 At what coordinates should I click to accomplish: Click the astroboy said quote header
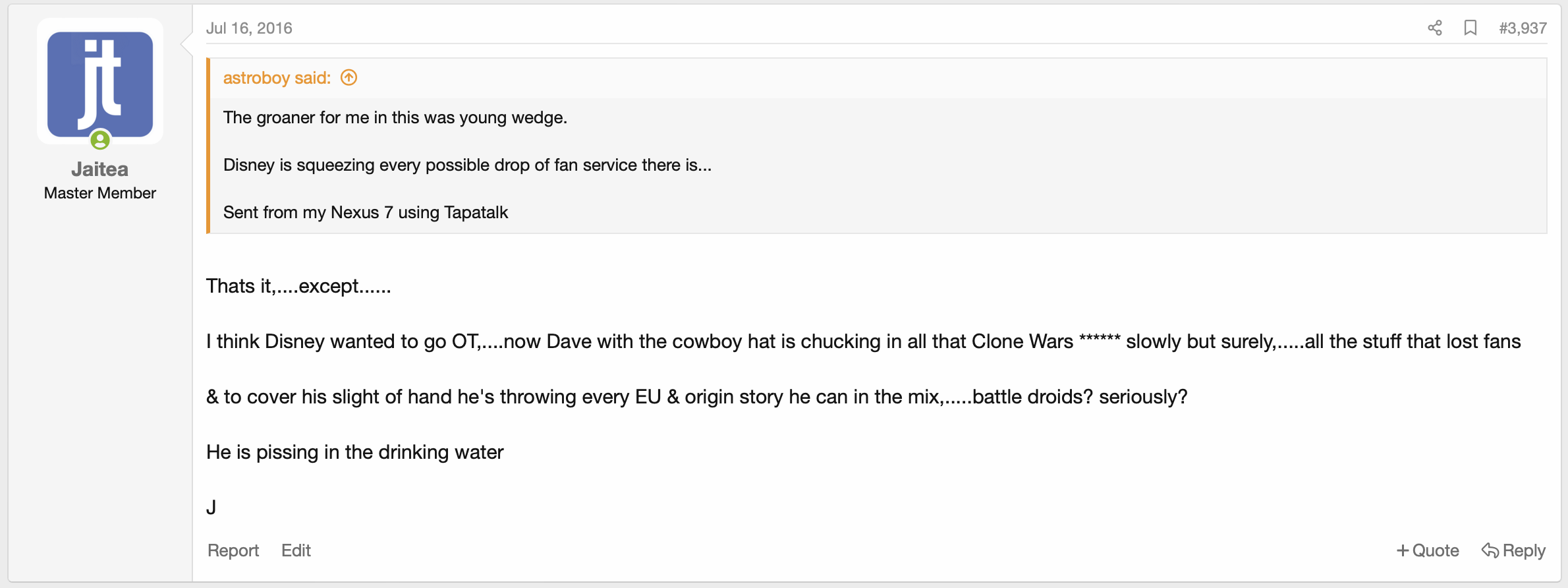[x=277, y=78]
